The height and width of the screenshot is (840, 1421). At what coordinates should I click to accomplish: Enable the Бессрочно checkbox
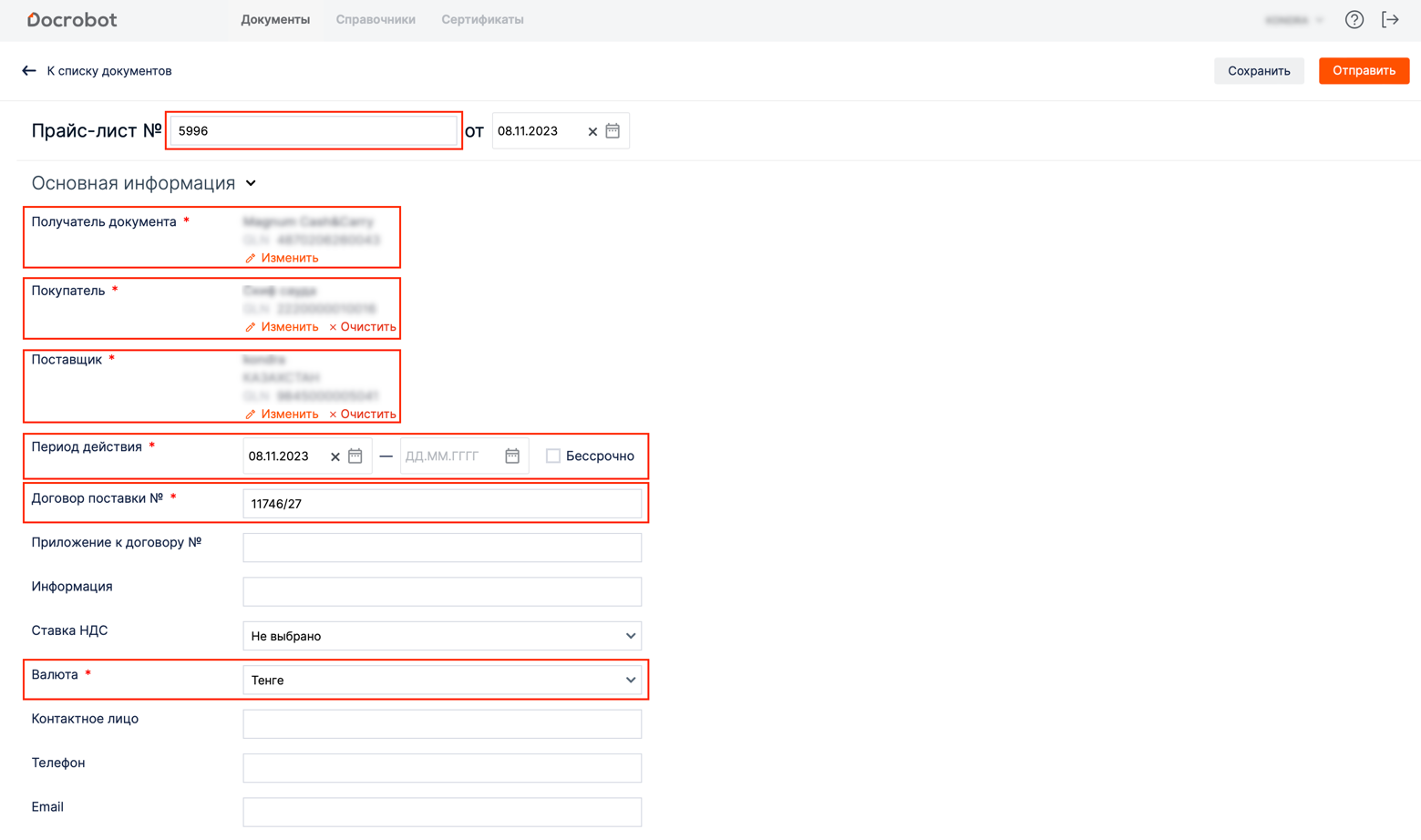553,456
